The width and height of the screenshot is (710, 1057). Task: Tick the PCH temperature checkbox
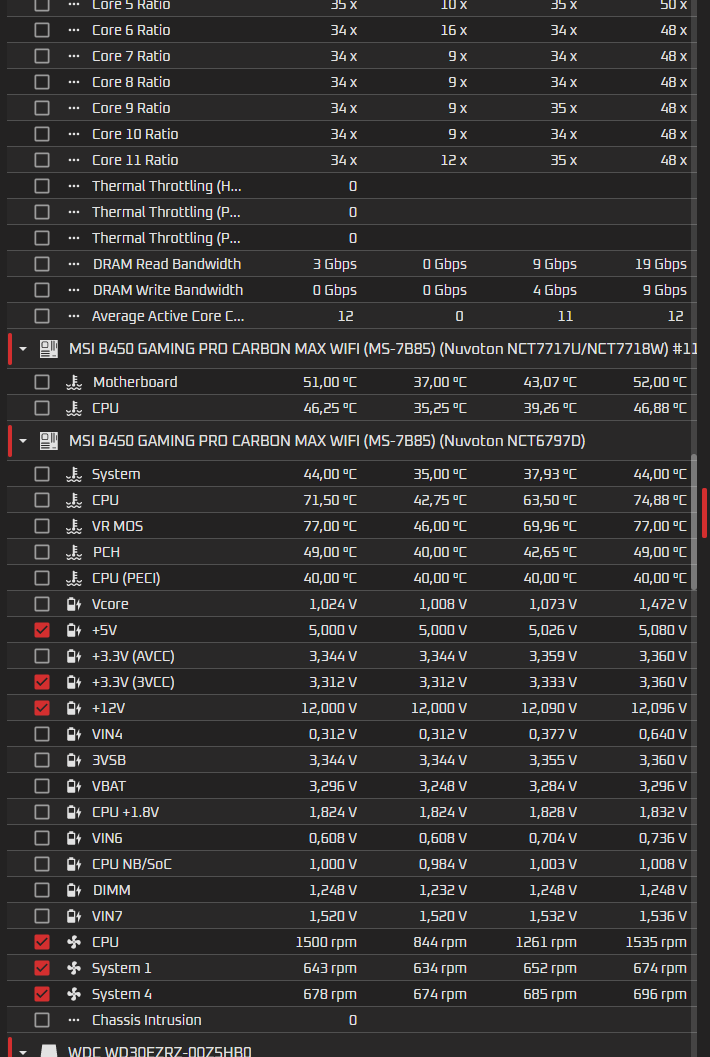pos(42,552)
